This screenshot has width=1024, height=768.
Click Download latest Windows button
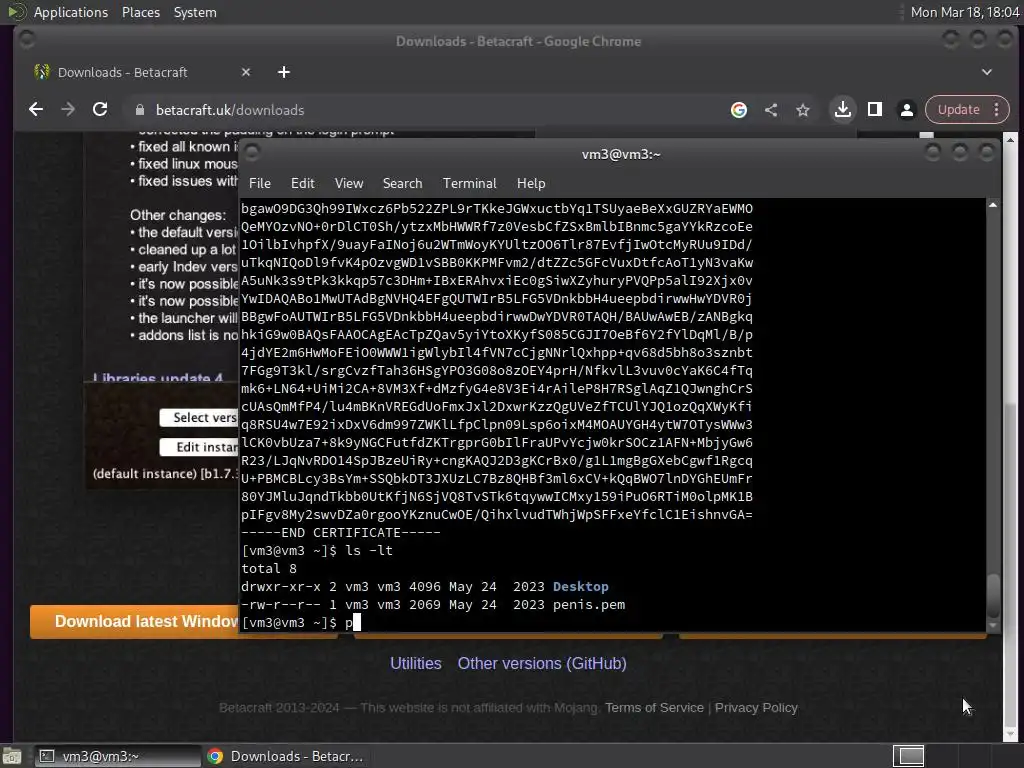coord(135,621)
